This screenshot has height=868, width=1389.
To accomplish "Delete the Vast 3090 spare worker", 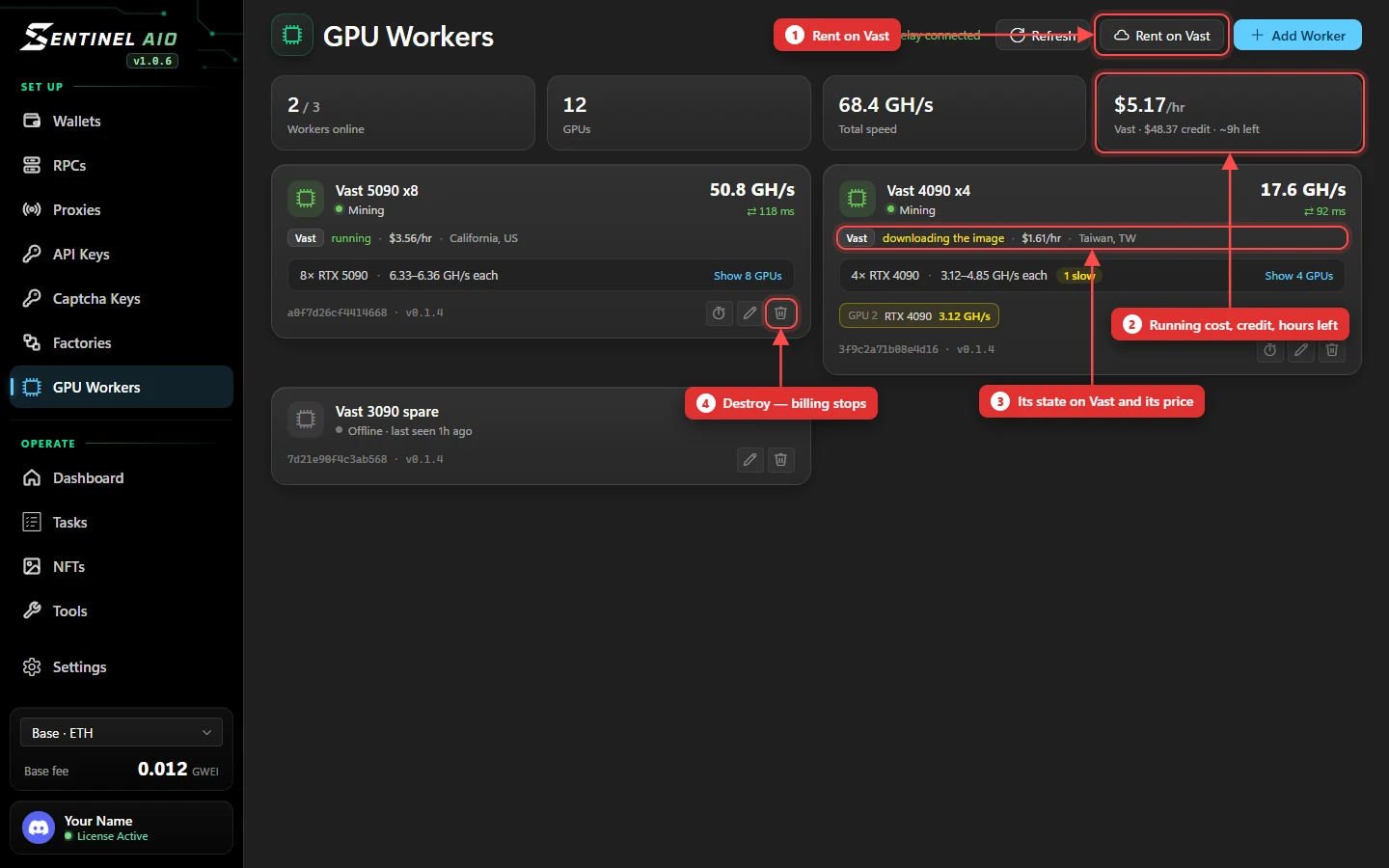I will [x=780, y=460].
